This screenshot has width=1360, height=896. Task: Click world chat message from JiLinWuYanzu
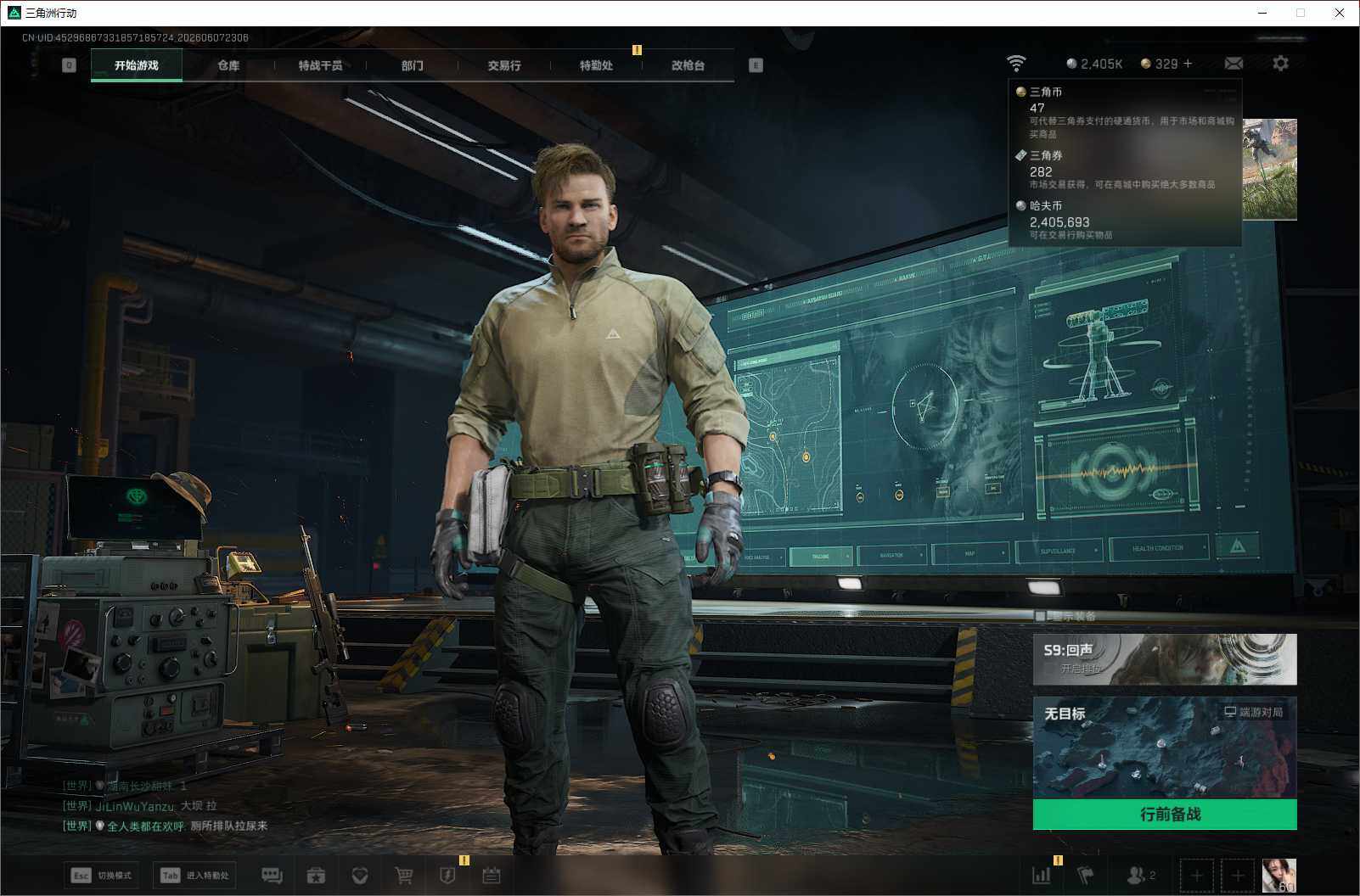pyautogui.click(x=140, y=806)
